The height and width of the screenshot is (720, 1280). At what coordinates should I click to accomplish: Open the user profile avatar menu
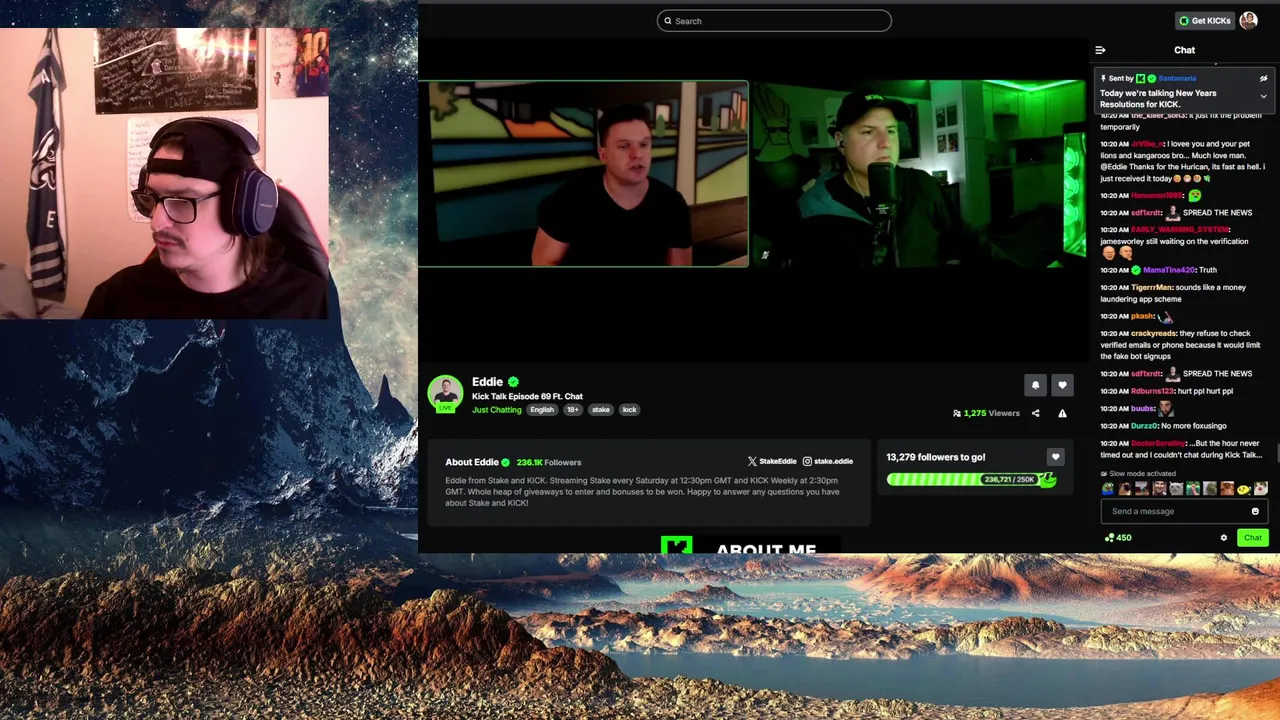pos(1248,21)
